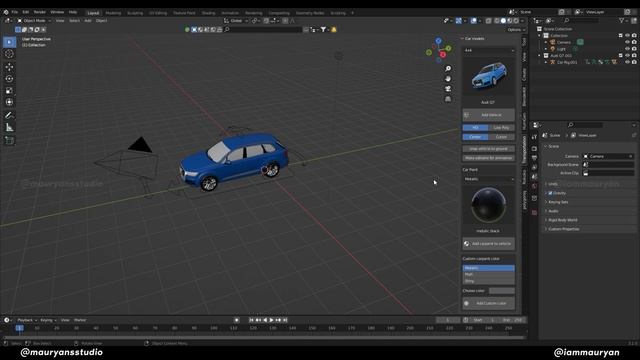Click the Car Rig armature icon
The width and height of the screenshot is (640, 360).
[553, 62]
